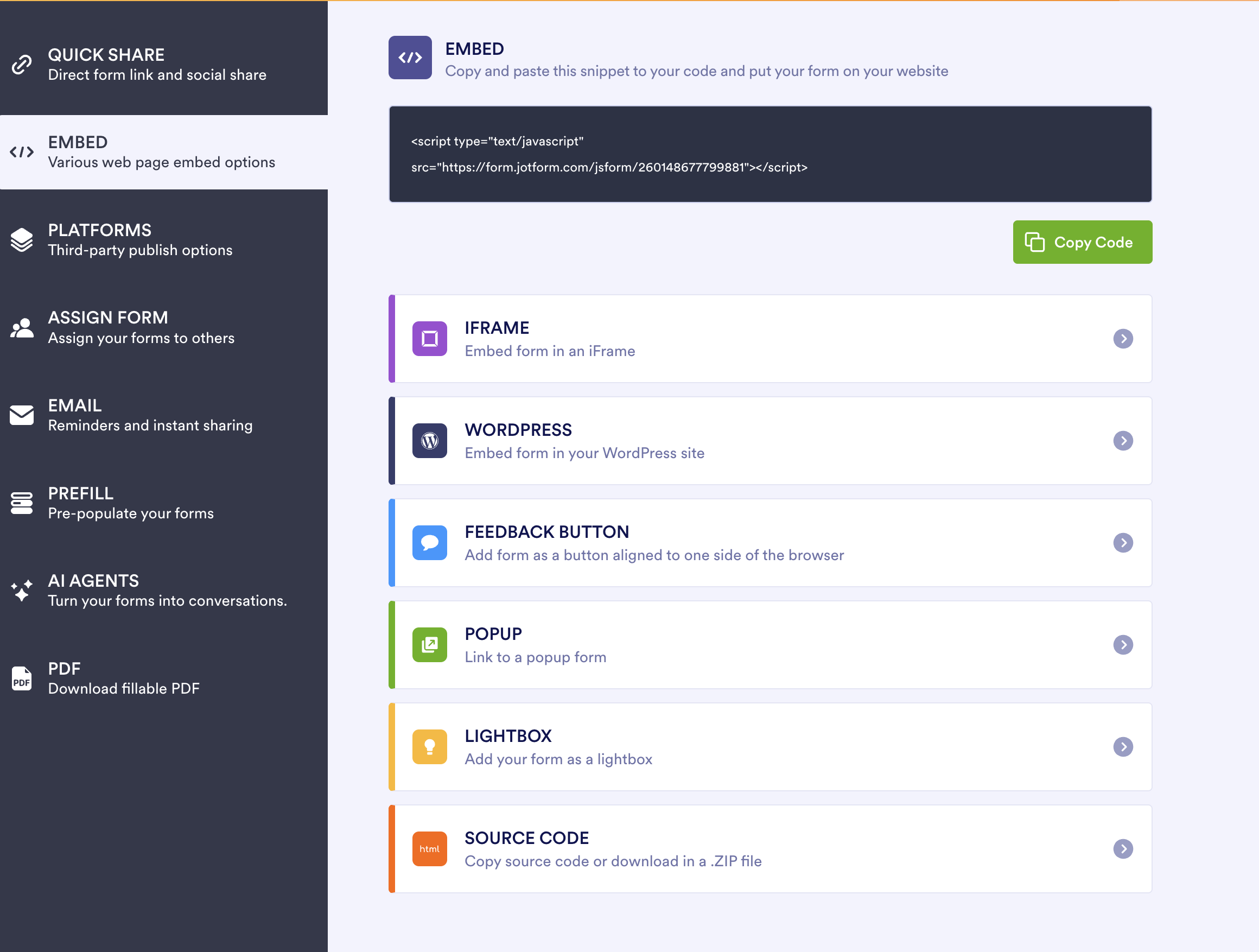Click the Platforms layers icon
Image resolution: width=1259 pixels, height=952 pixels.
click(22, 240)
